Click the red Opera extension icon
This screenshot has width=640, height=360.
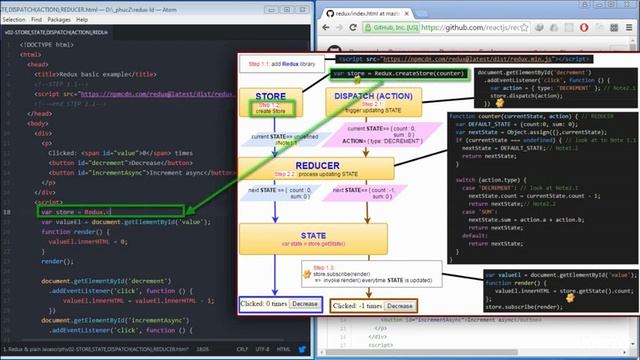pyautogui.click(x=584, y=27)
